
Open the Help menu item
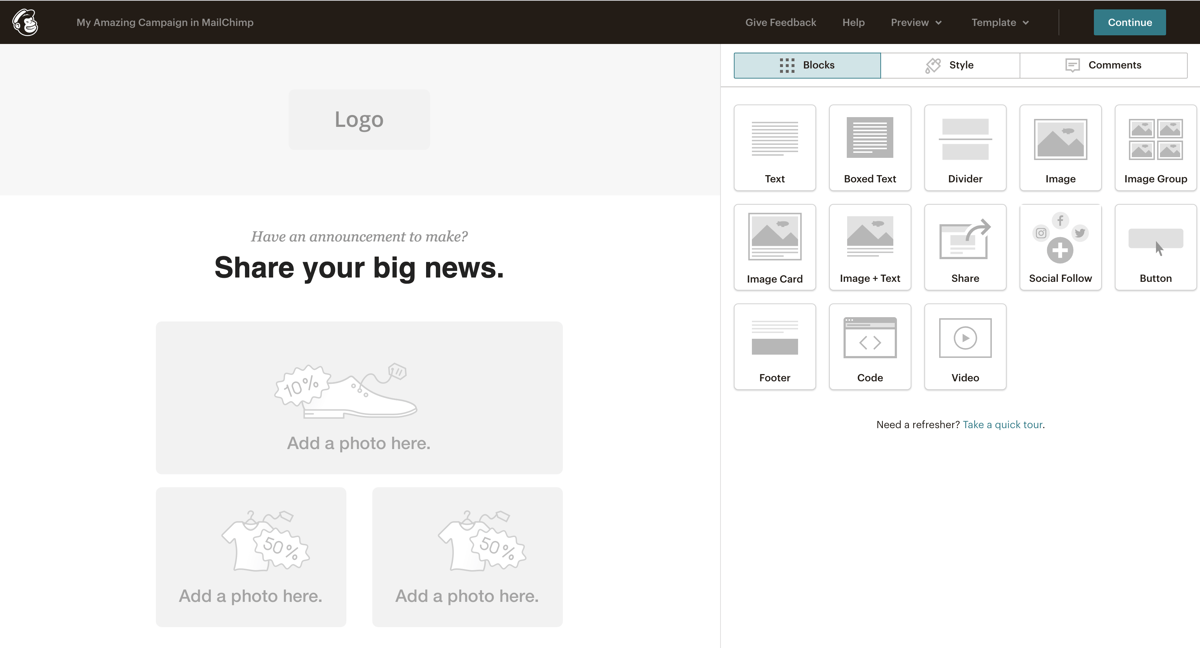click(853, 22)
